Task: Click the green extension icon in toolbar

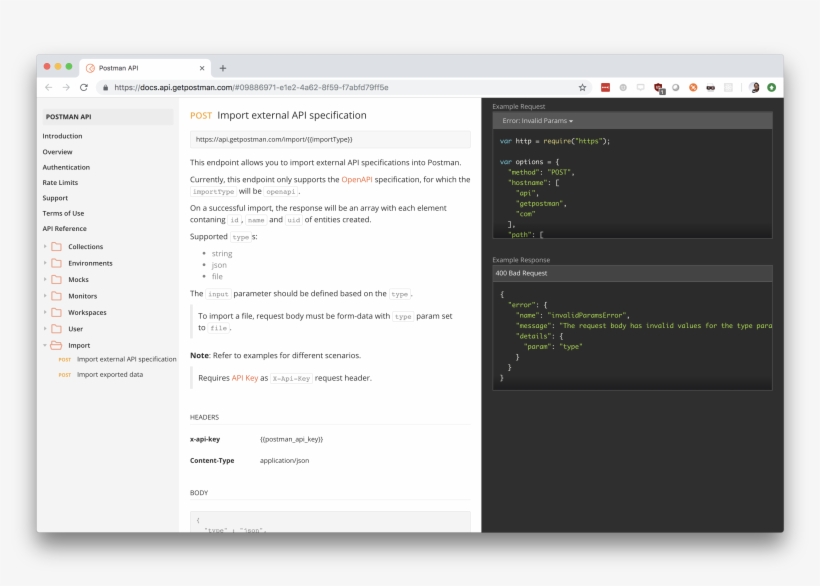Action: [x=772, y=88]
